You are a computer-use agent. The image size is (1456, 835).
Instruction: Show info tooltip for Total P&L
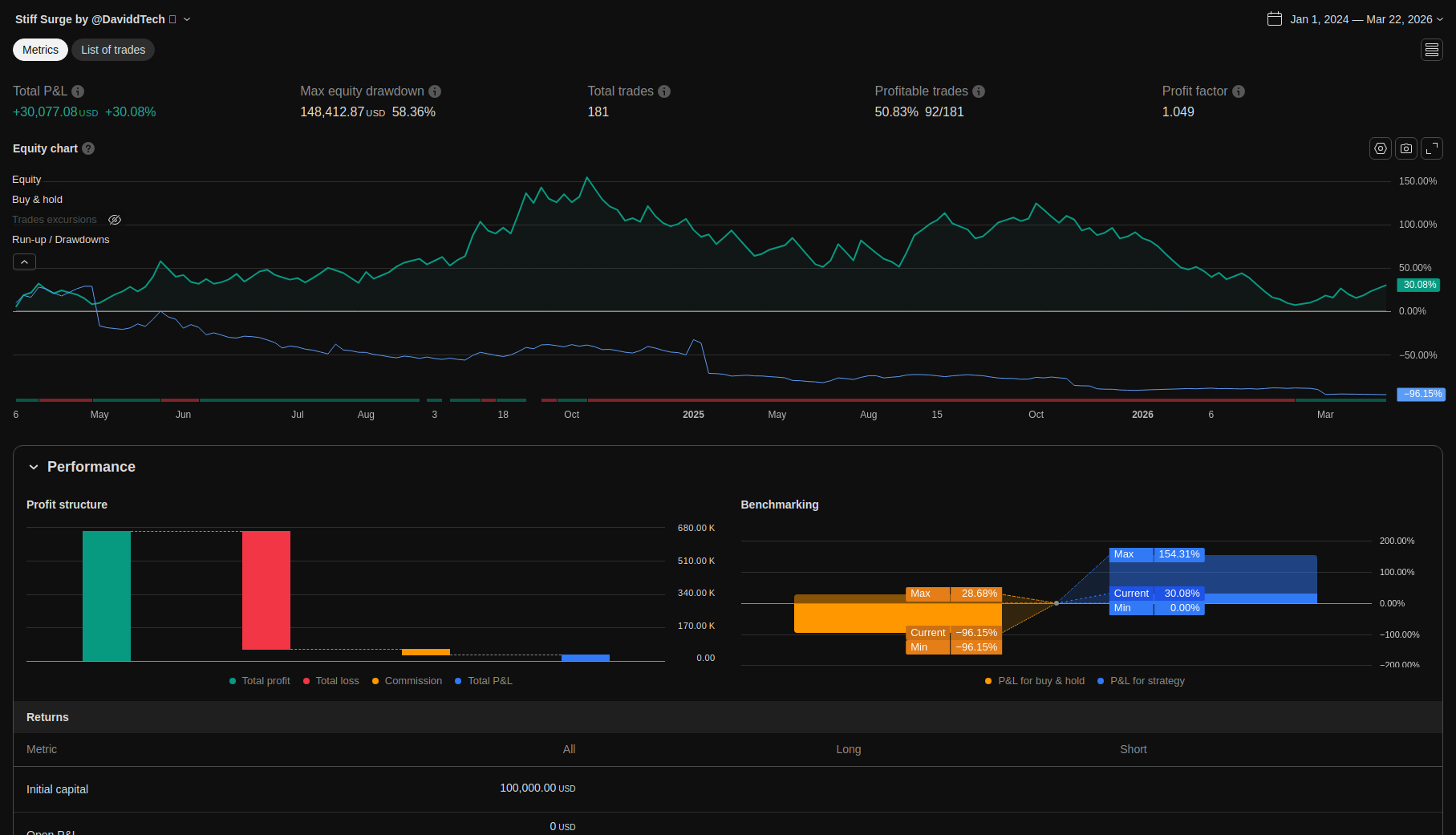click(x=78, y=91)
